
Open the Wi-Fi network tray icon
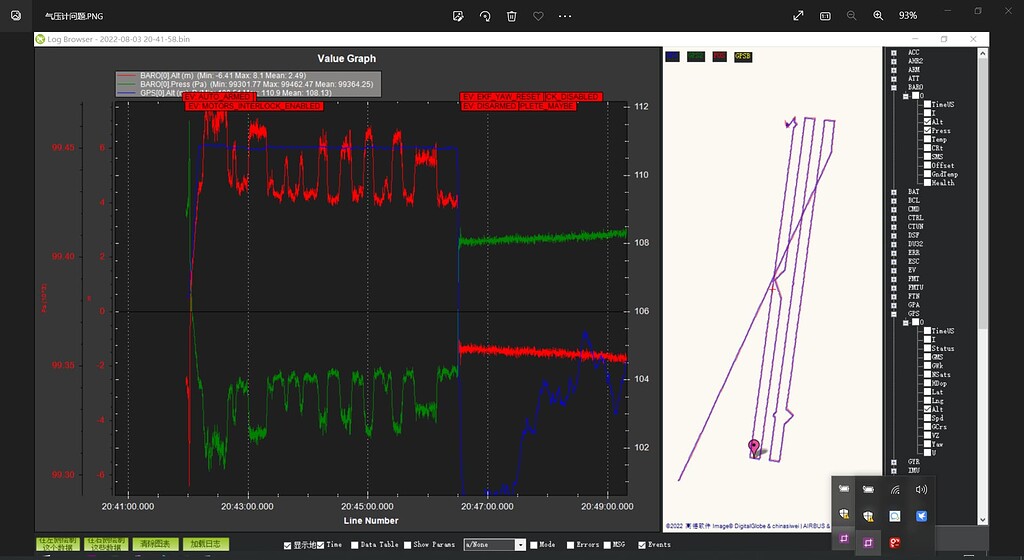click(895, 490)
